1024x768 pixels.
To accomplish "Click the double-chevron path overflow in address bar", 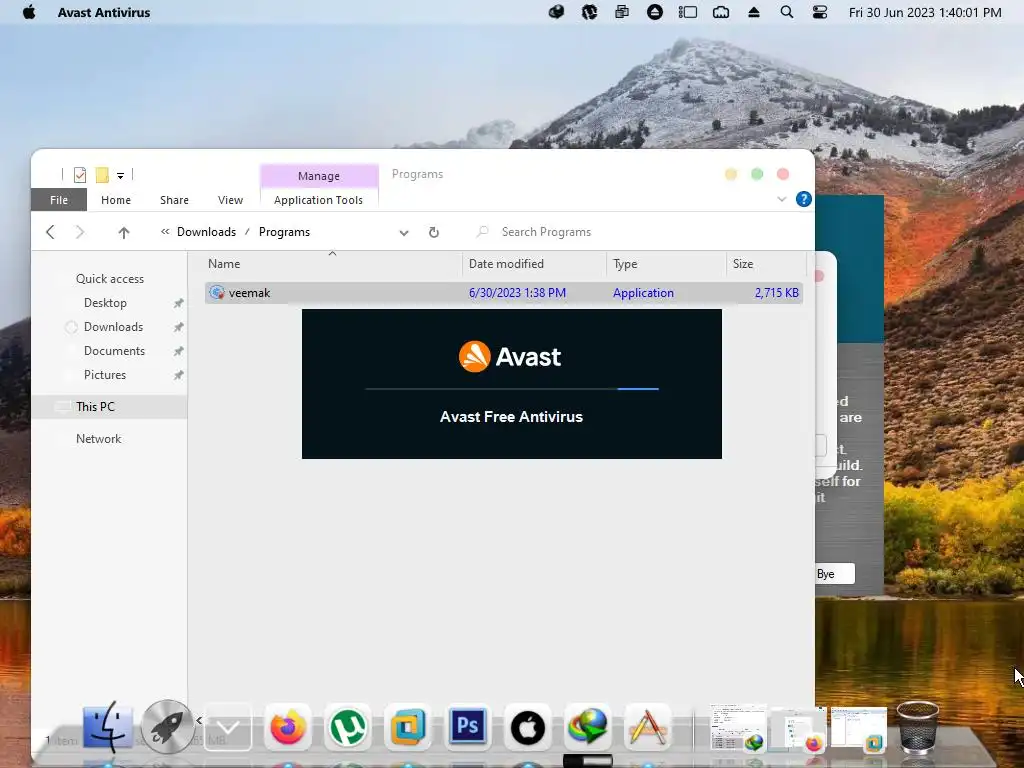I will point(165,231).
